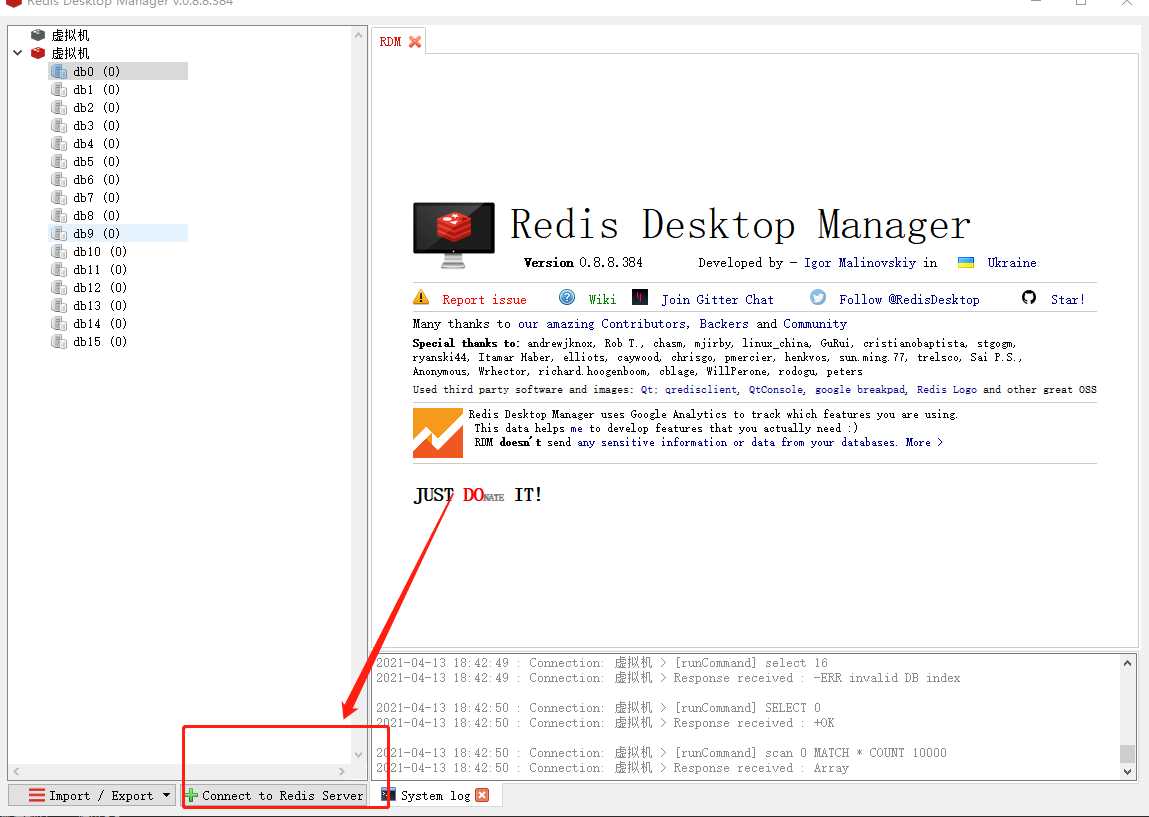
Task: Click the System log terminal icon
Action: tap(388, 795)
